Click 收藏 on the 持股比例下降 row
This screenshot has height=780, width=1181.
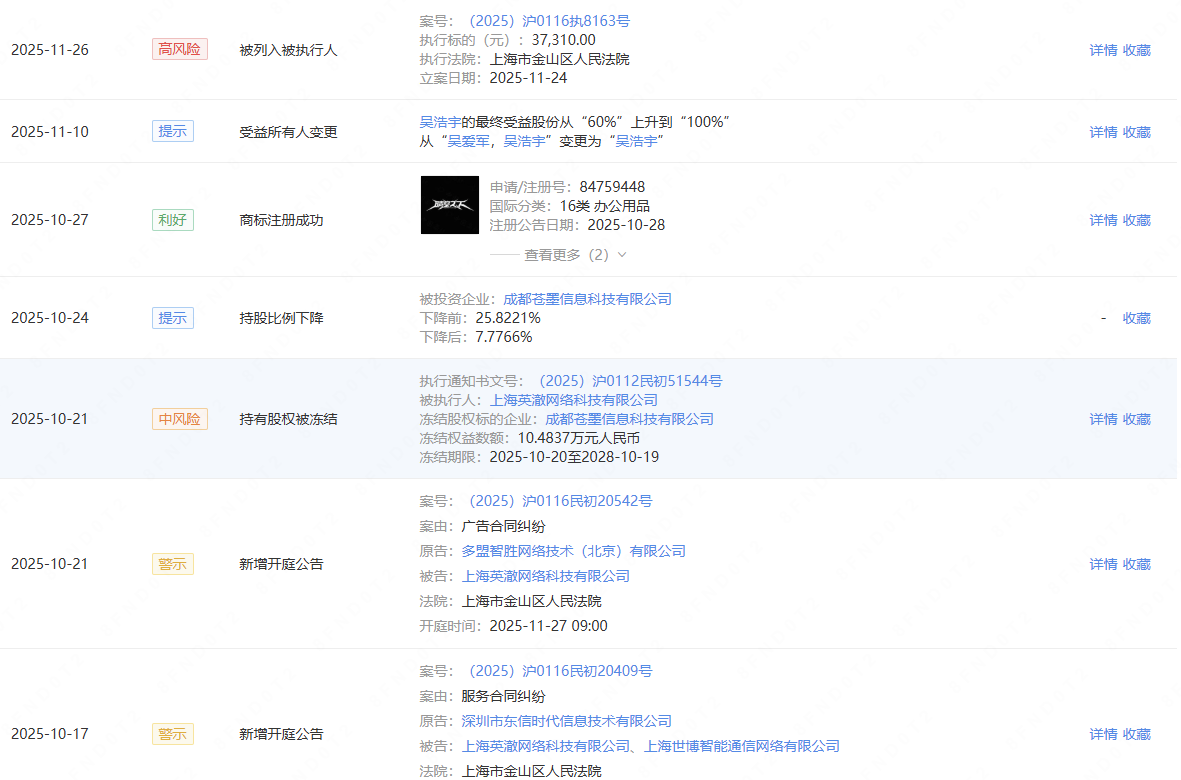click(x=1136, y=318)
